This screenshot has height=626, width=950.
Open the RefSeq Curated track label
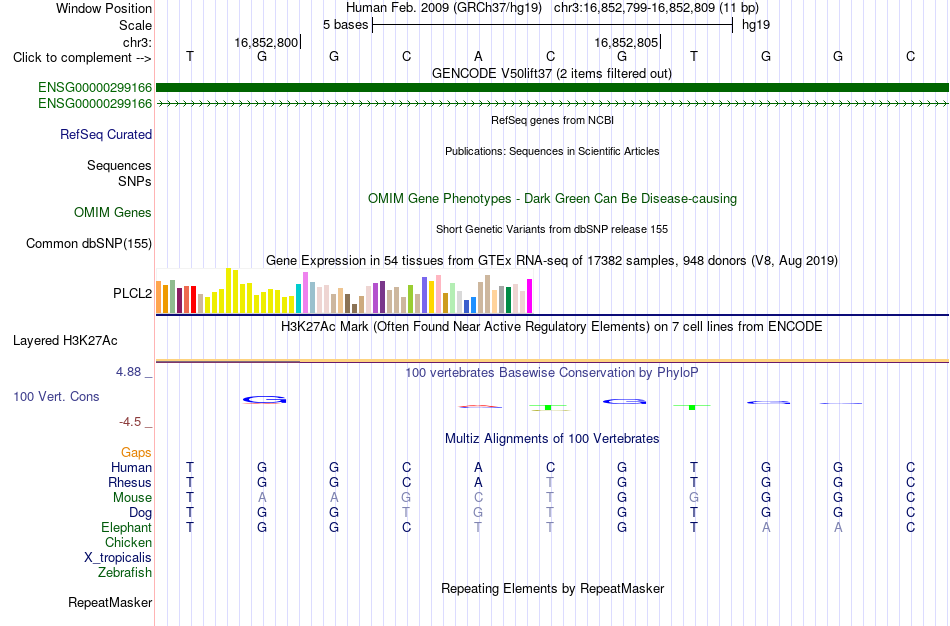[106, 135]
